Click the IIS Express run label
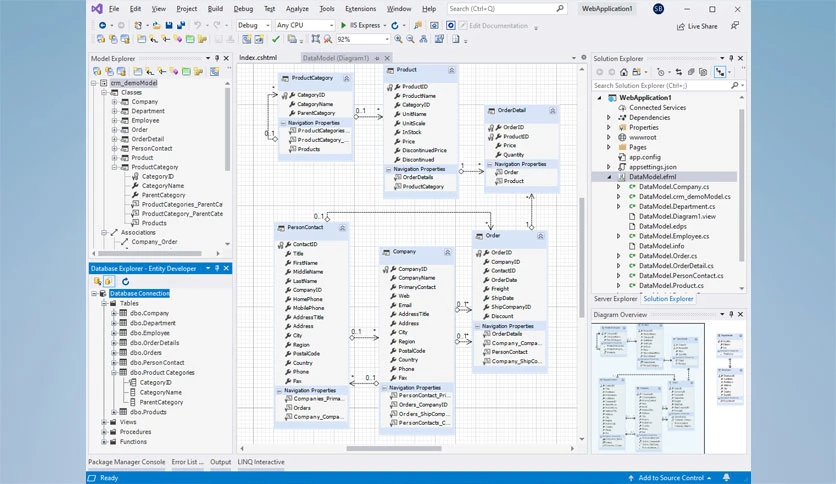The width and height of the screenshot is (836, 484). [365, 25]
